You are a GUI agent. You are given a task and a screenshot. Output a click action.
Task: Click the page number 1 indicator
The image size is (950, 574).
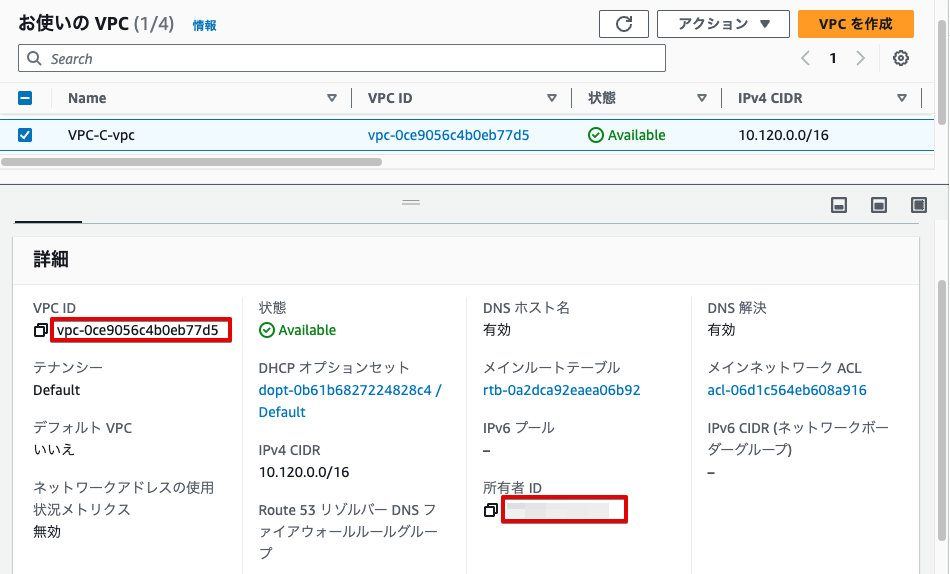pyautogui.click(x=833, y=58)
